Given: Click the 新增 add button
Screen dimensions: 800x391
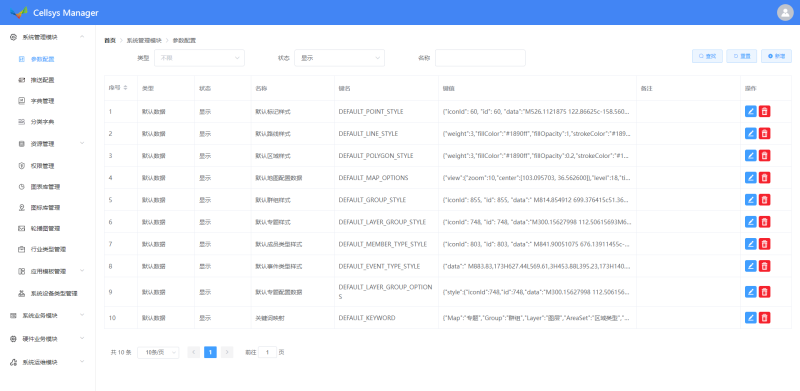Looking at the screenshot, I should pyautogui.click(x=777, y=56).
